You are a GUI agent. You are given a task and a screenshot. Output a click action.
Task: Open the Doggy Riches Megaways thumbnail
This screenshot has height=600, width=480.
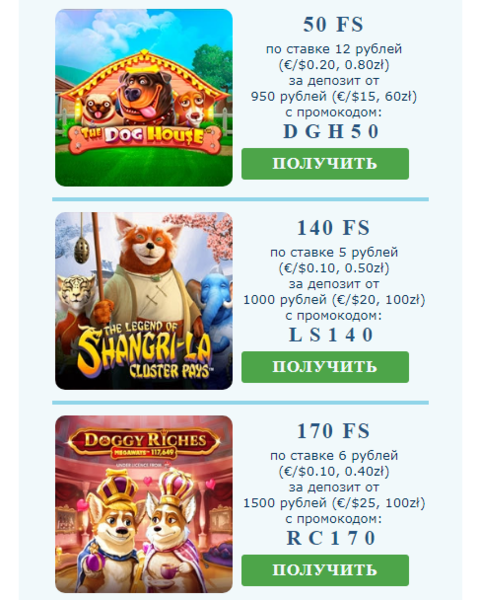[144, 504]
